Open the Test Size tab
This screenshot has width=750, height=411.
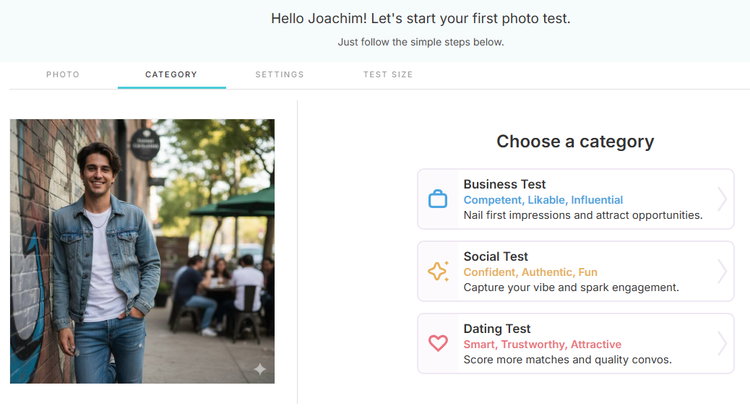coord(388,75)
